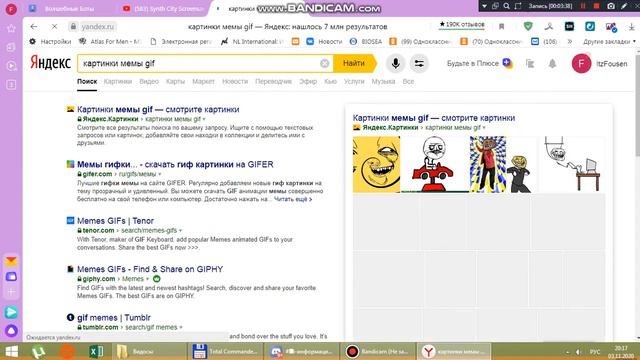The width and height of the screenshot is (640, 360).
Task: Open computer desk meme thumbnail
Action: pyautogui.click(x=571, y=164)
